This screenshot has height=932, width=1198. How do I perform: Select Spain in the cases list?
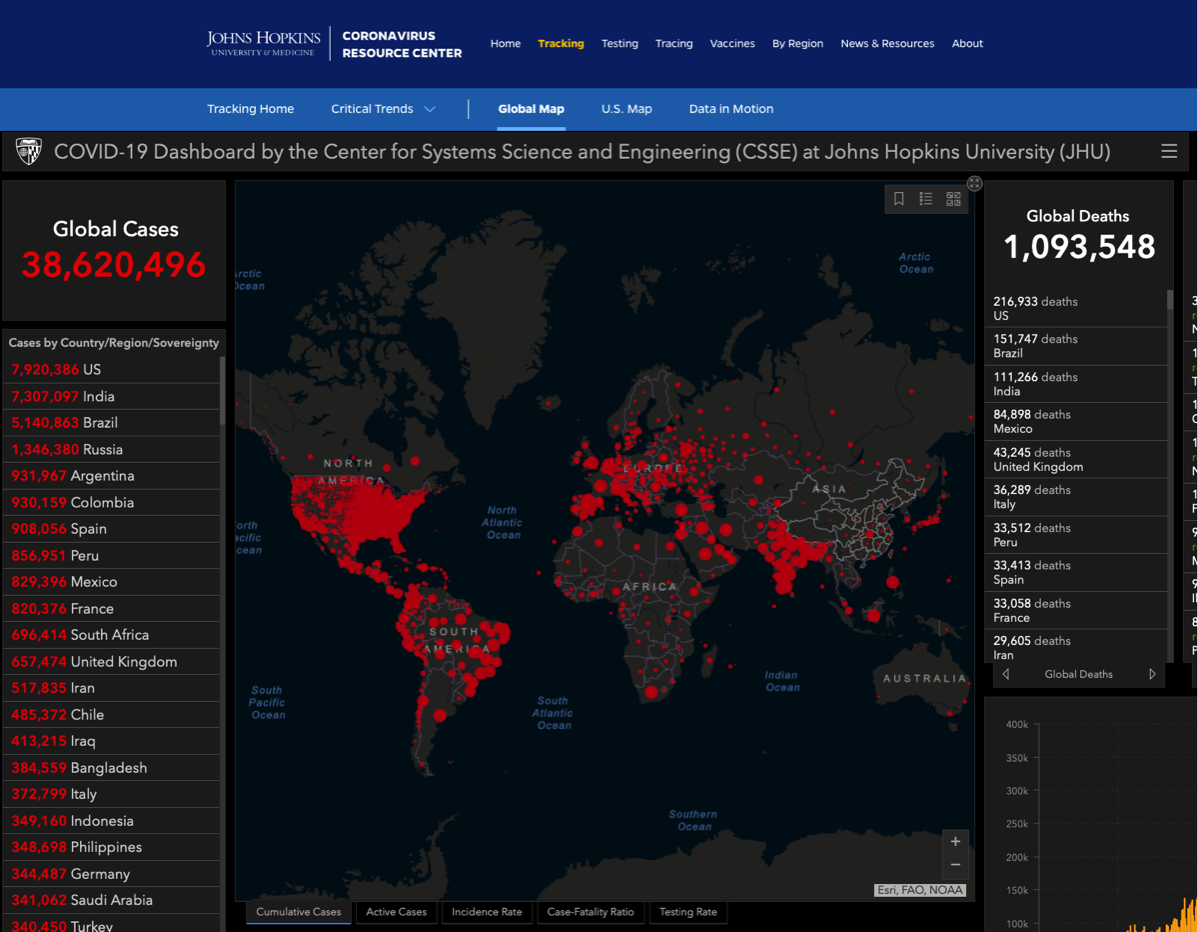111,529
